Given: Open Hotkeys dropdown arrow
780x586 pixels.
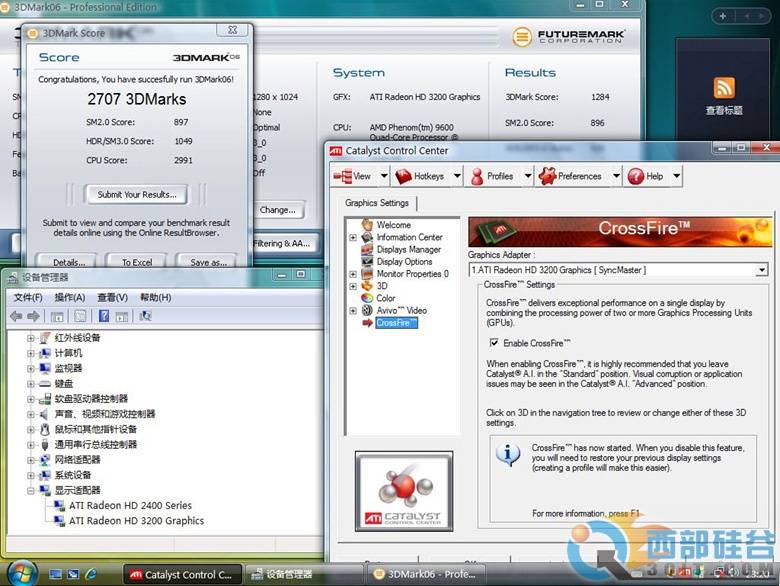Looking at the screenshot, I should point(457,176).
